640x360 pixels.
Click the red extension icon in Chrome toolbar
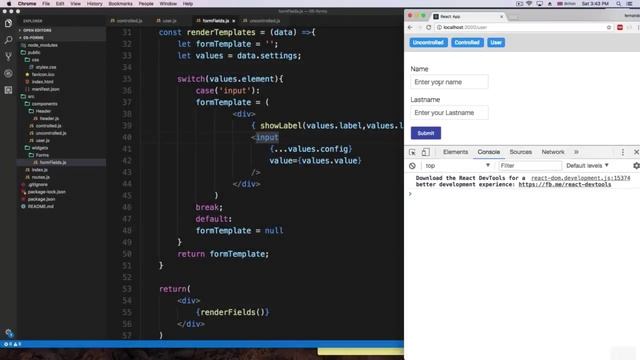(x=620, y=27)
